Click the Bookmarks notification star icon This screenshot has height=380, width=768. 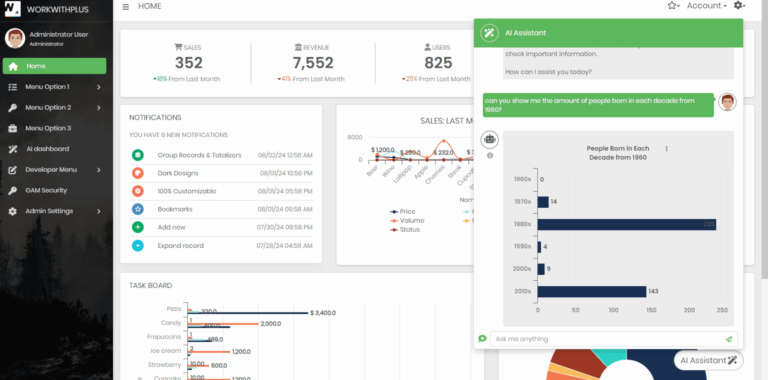pos(138,209)
